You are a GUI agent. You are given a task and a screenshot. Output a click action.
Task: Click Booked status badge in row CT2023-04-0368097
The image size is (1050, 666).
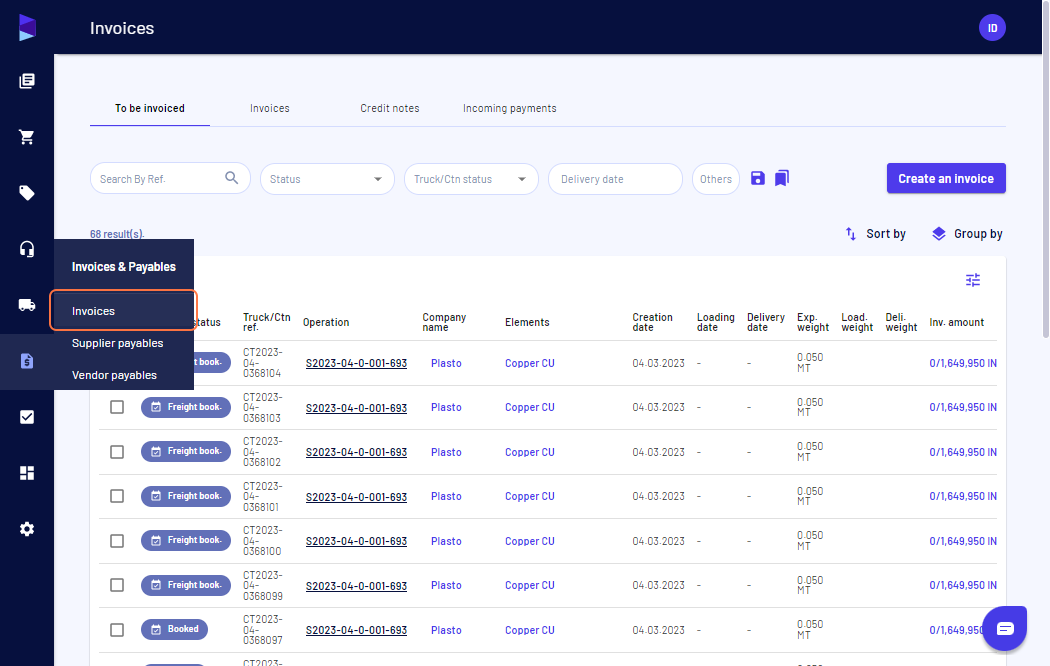point(175,629)
